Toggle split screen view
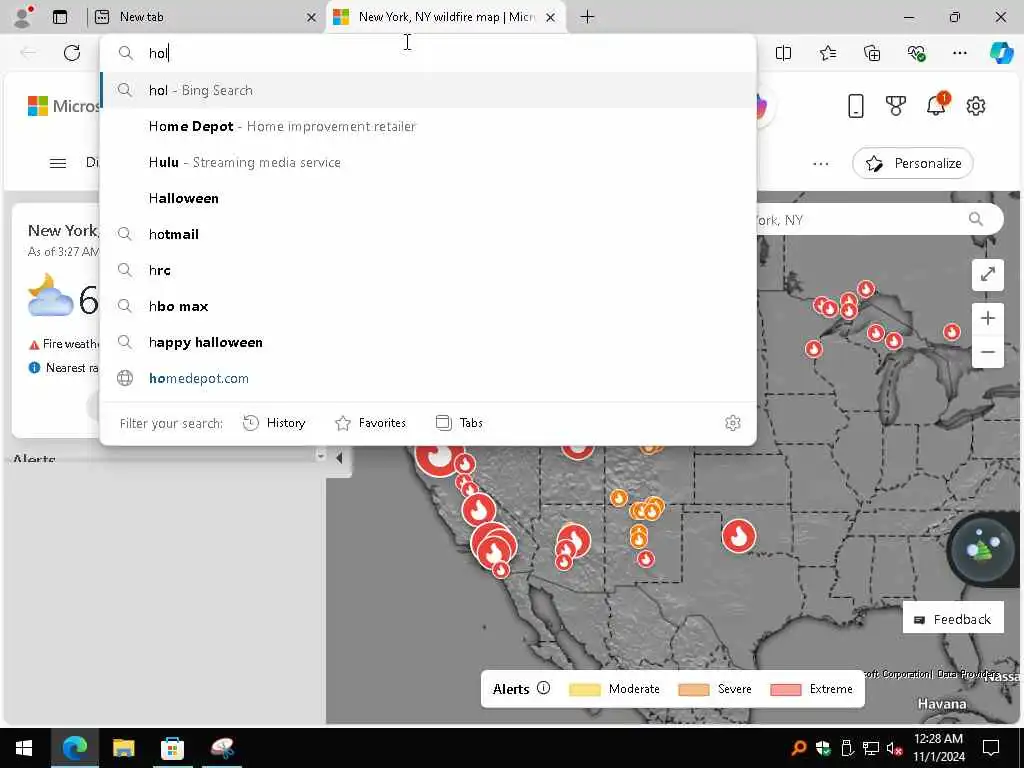The height and width of the screenshot is (768, 1024). (x=783, y=53)
